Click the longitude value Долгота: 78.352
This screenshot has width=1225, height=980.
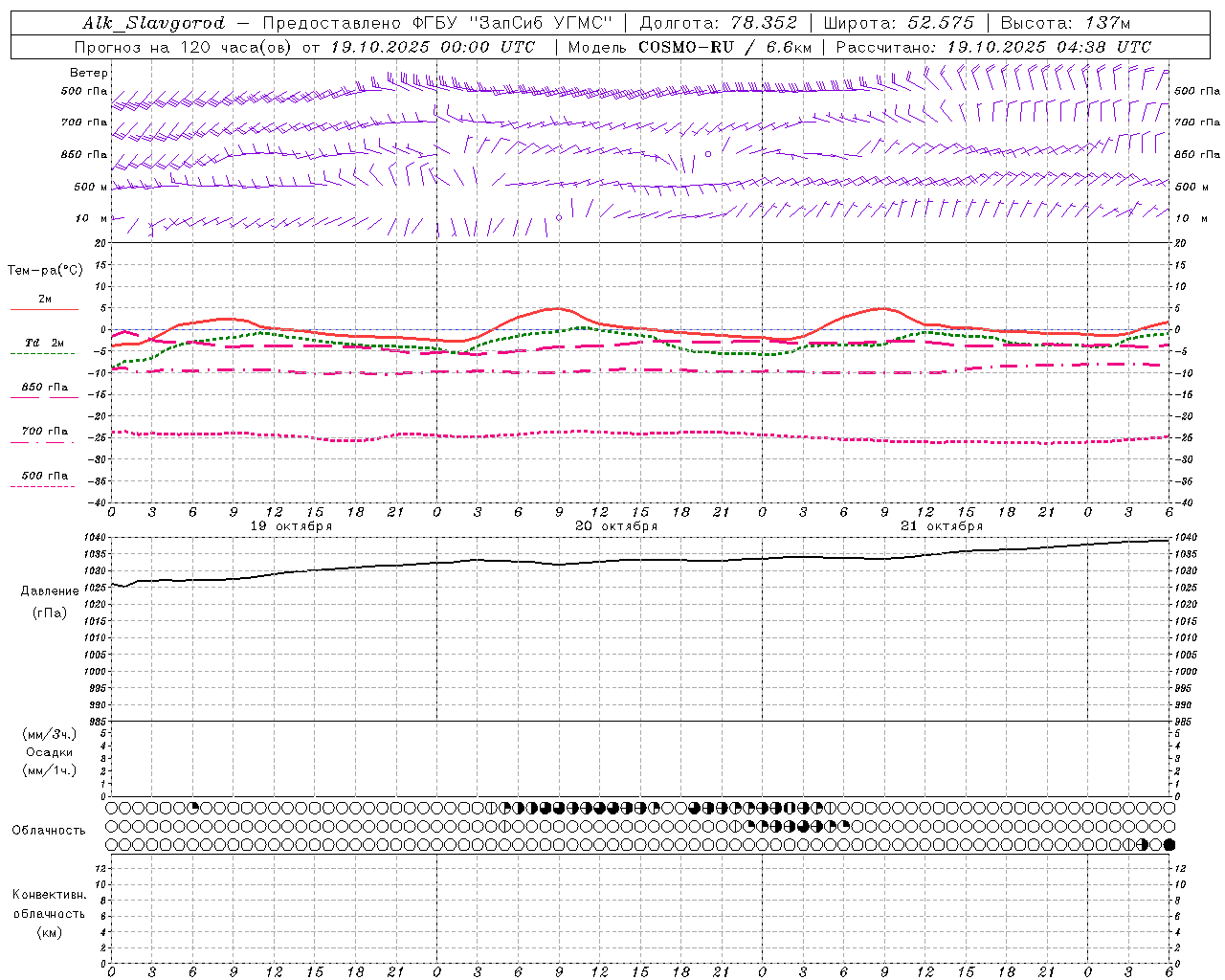point(718,23)
